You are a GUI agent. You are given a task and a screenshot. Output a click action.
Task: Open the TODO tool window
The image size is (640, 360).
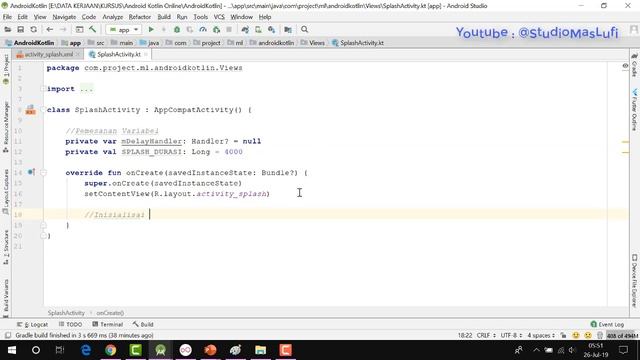pos(70,324)
